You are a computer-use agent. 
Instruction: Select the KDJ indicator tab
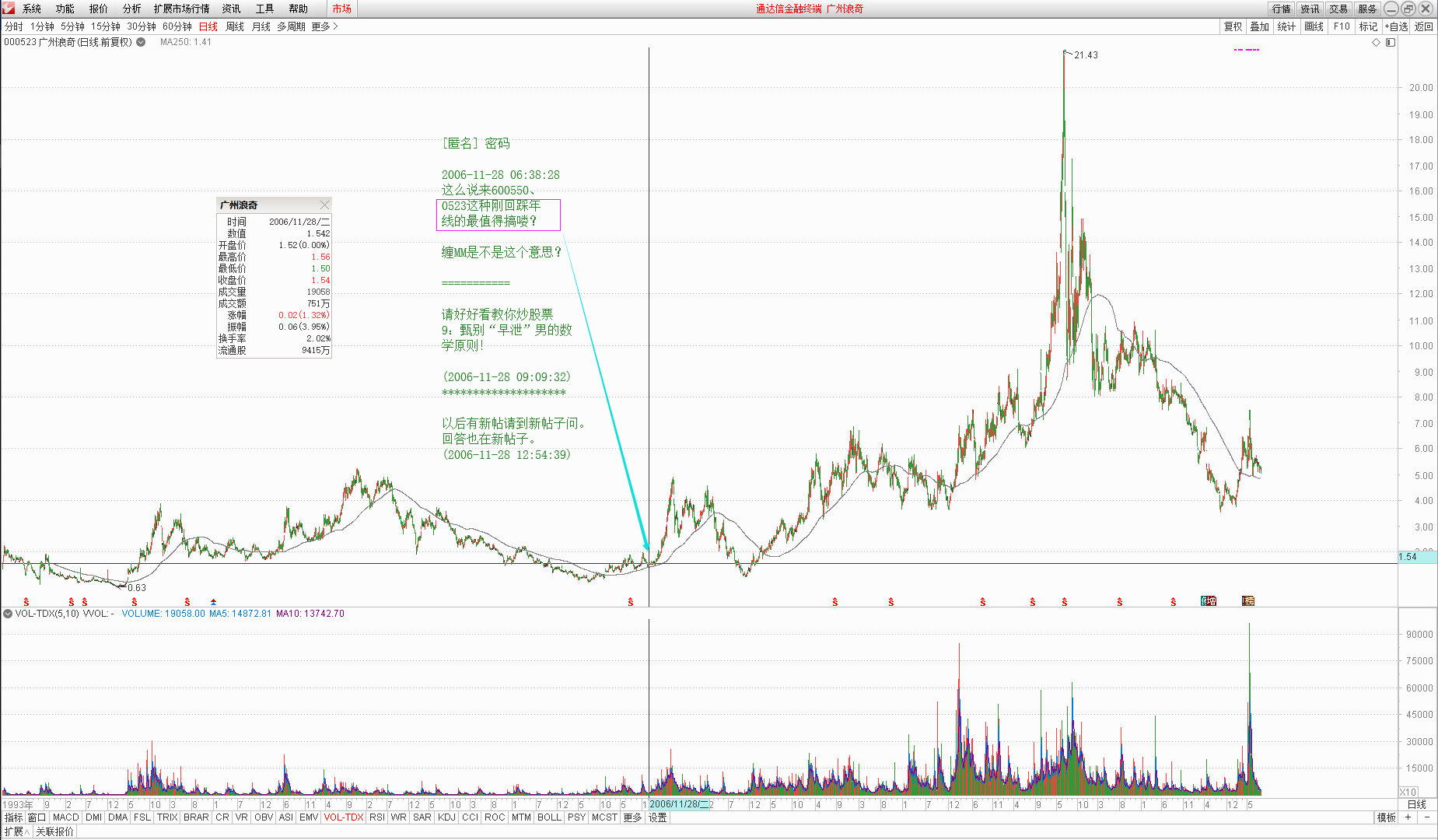click(446, 817)
